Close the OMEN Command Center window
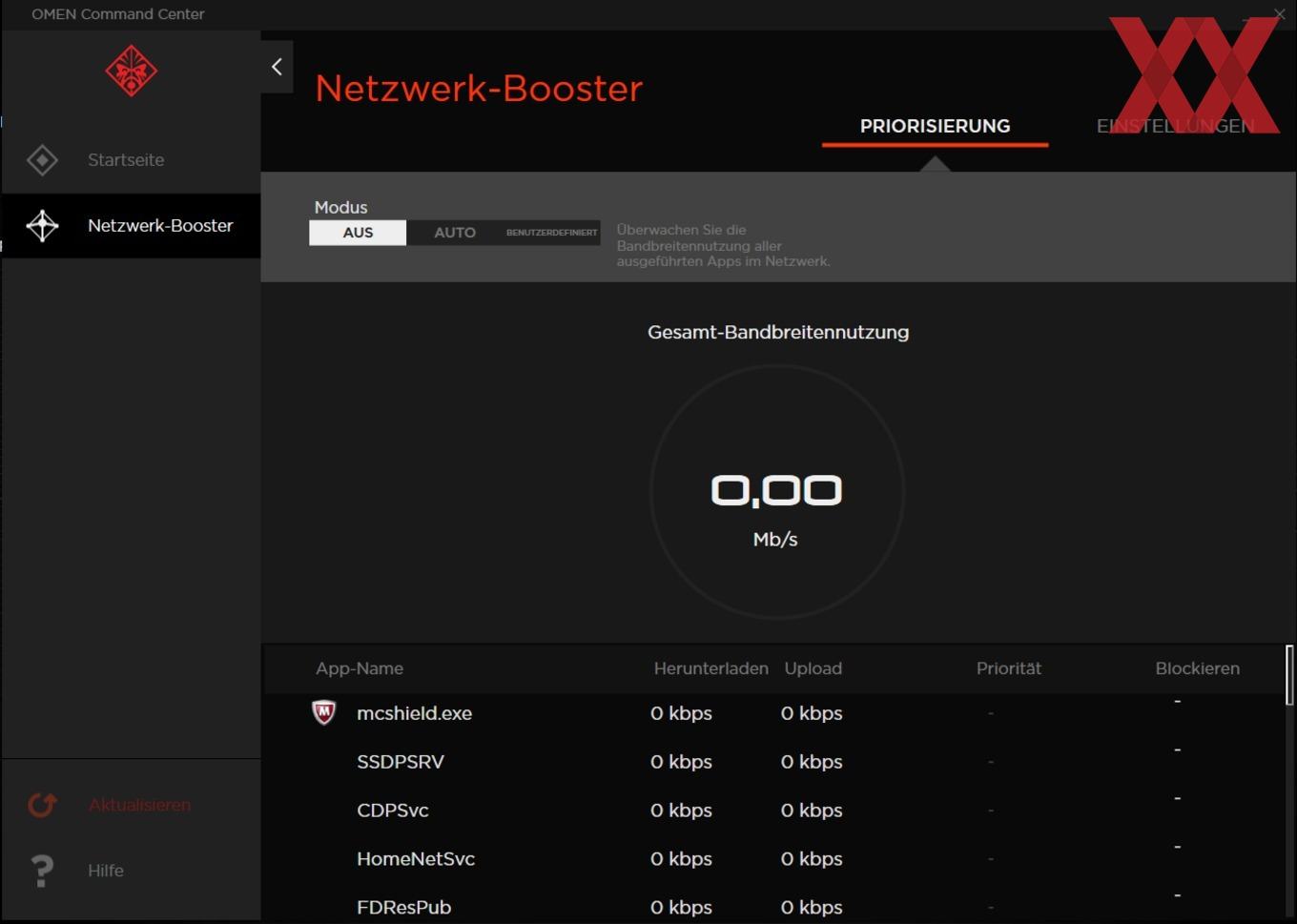 1280,13
